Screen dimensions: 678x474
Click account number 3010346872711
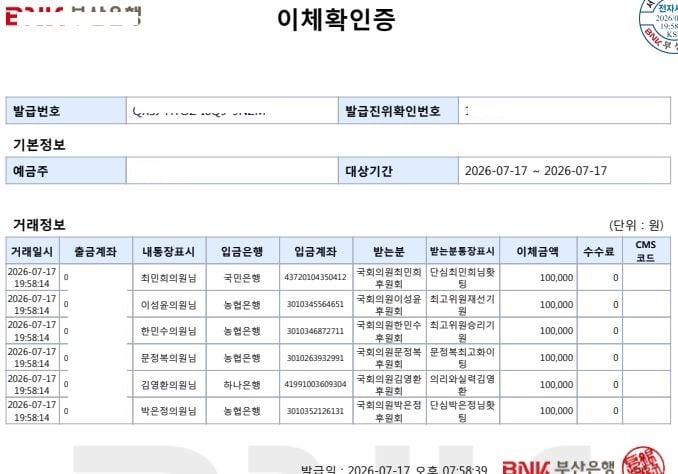[315, 331]
